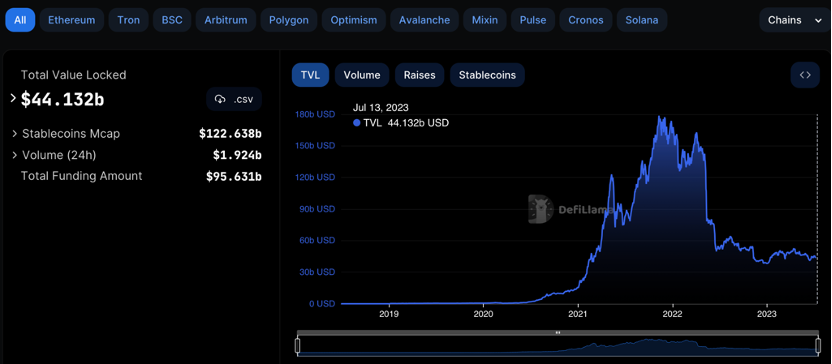The width and height of the screenshot is (832, 364).
Task: Click the 180b USD axis label
Action: [315, 115]
